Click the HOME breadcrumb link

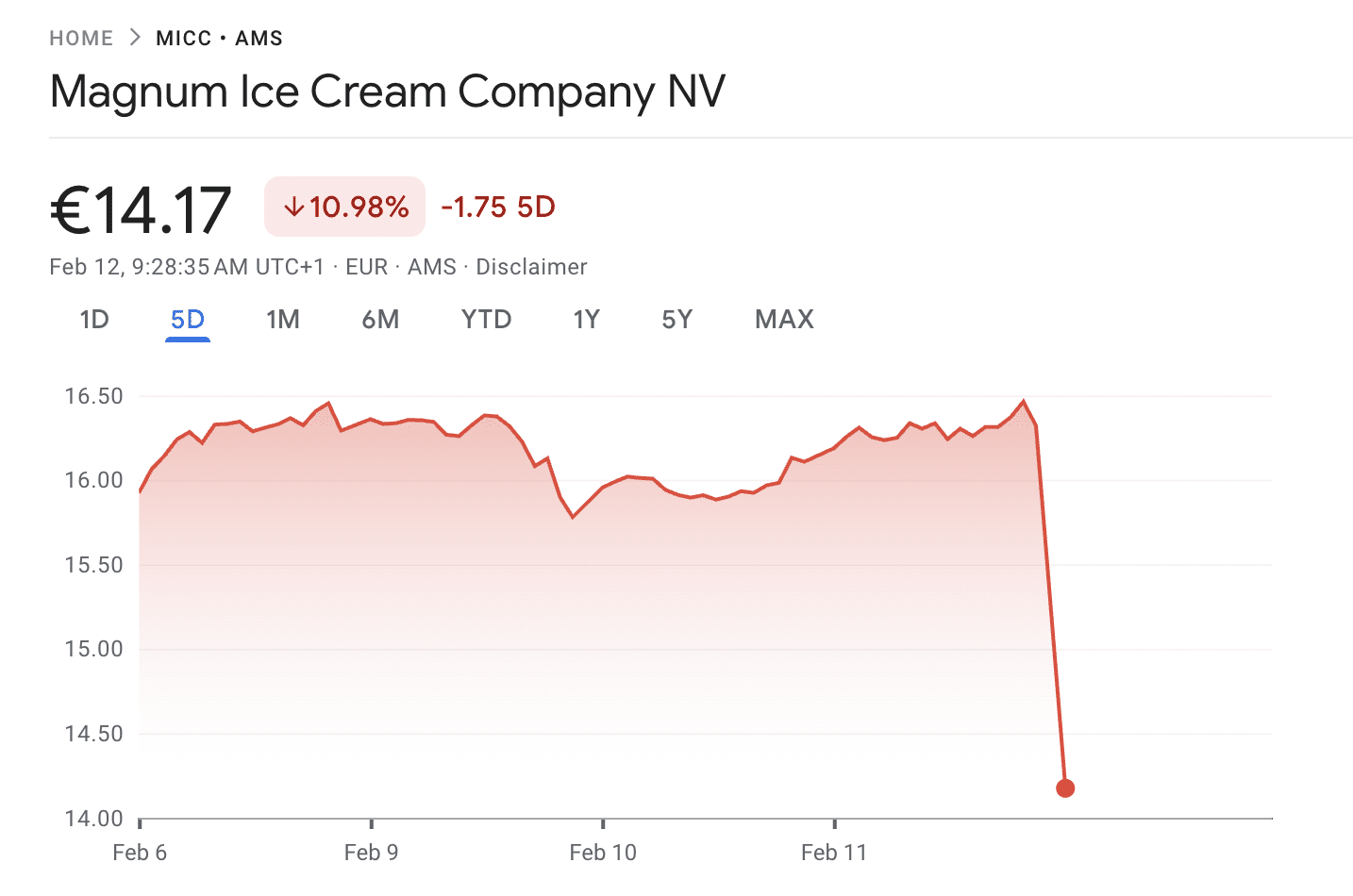coord(81,39)
